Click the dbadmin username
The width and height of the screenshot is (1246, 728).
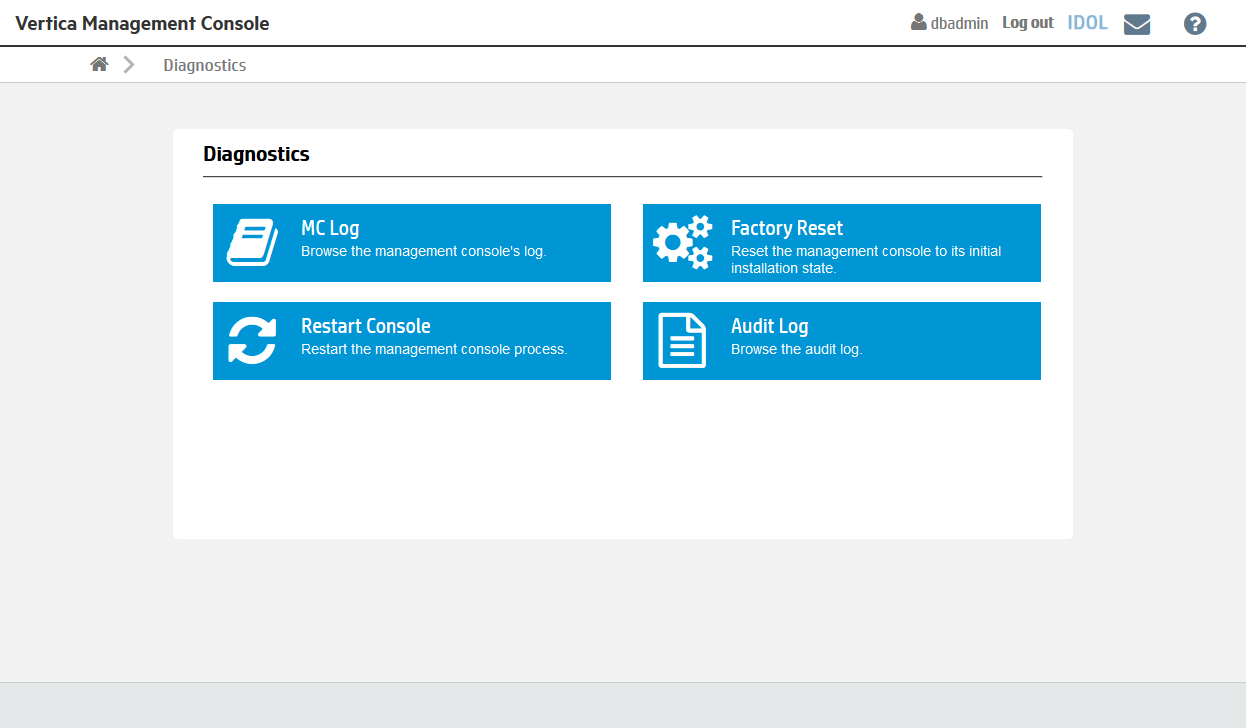[x=959, y=23]
